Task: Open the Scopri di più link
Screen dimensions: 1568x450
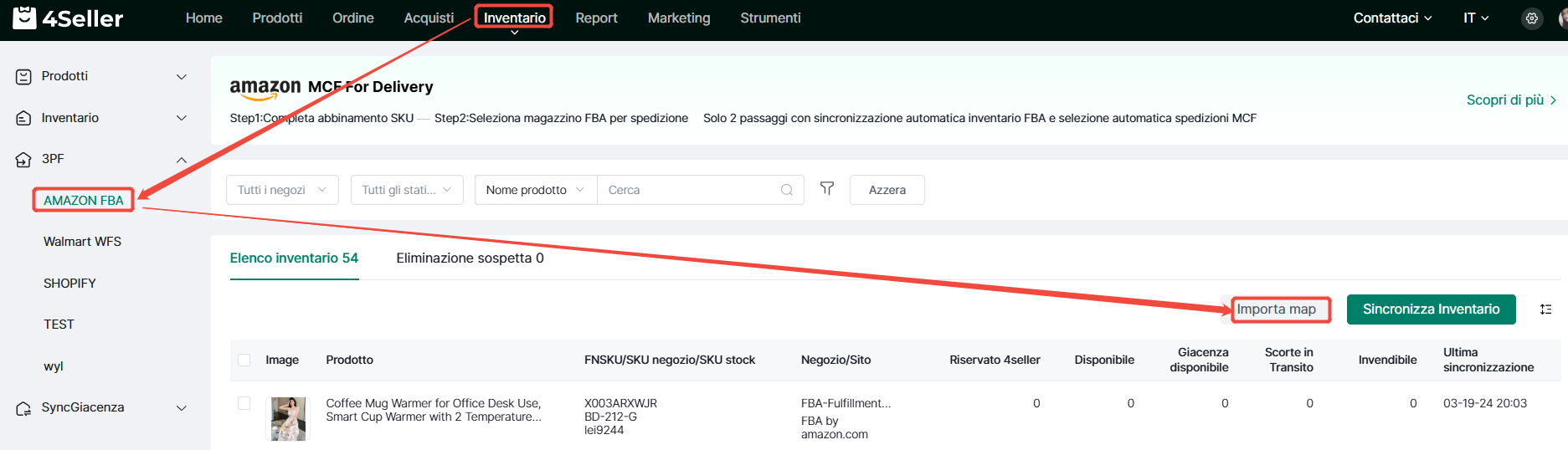Action: point(1510,100)
